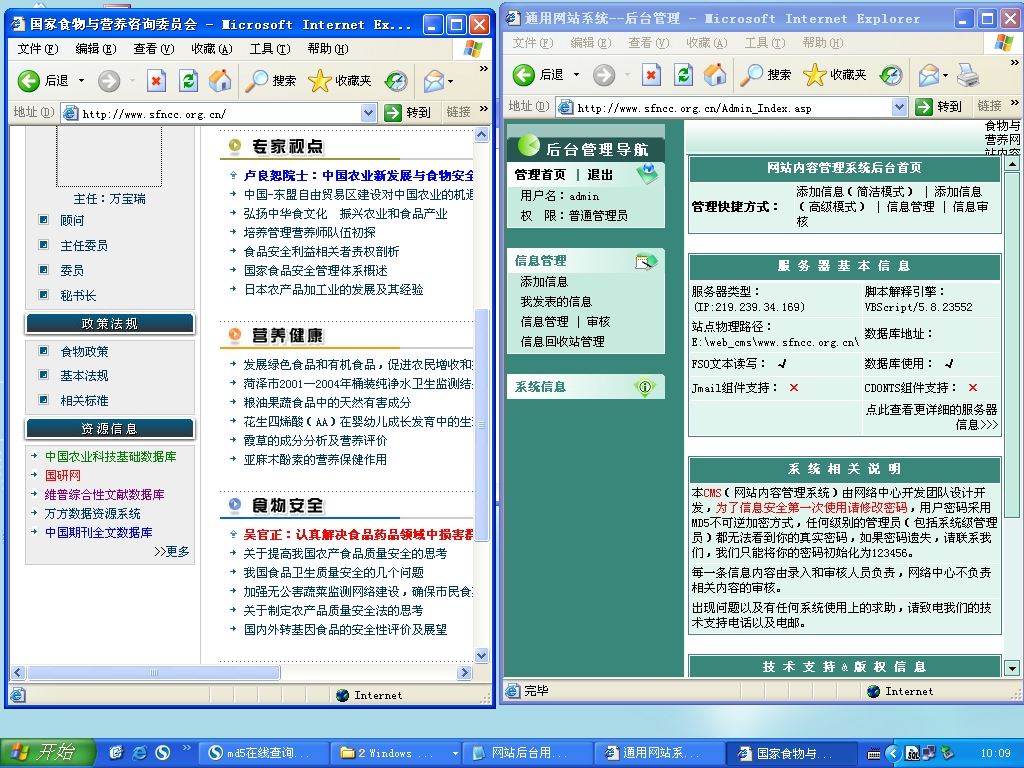1024x768 pixels.
Task: Click 开始 Start button
Action: coord(47,752)
